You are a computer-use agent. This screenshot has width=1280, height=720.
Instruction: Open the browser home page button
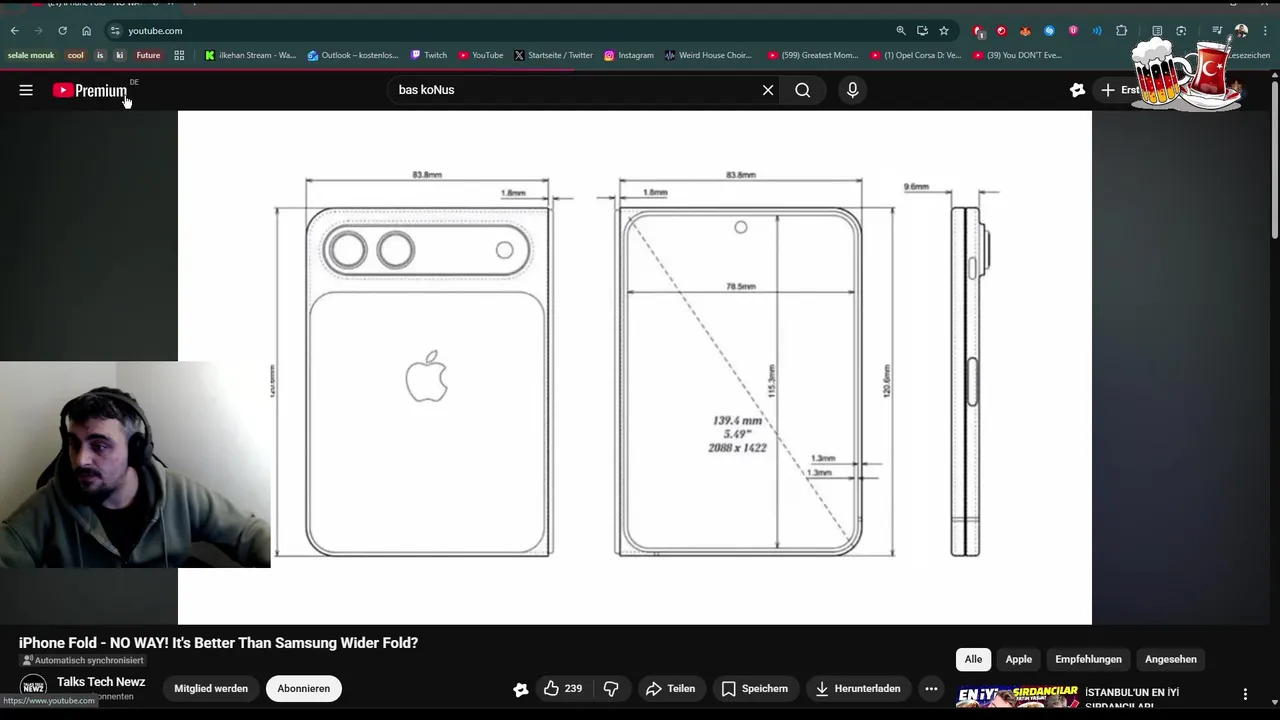tap(86, 31)
